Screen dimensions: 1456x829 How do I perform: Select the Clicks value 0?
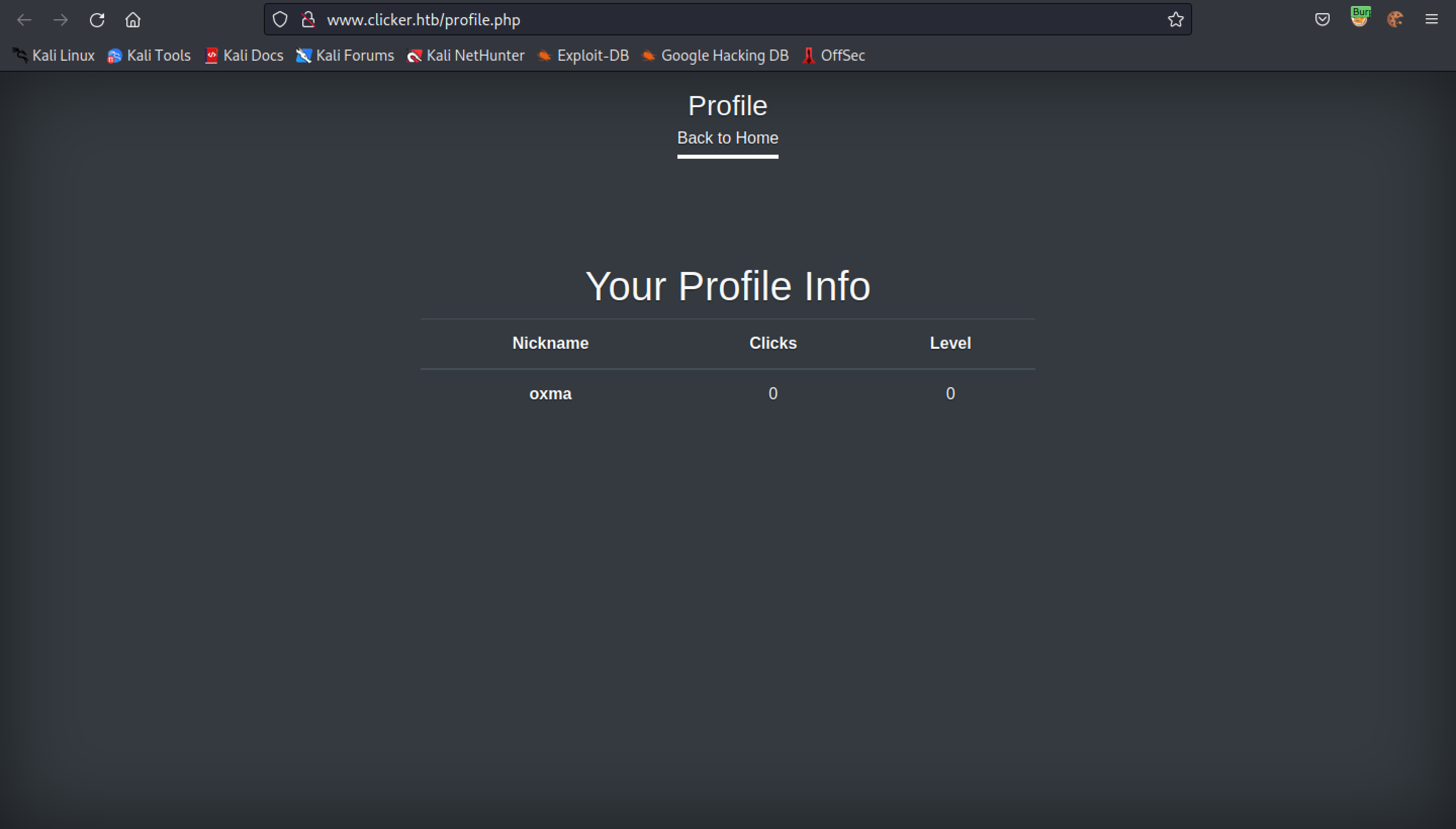click(772, 393)
